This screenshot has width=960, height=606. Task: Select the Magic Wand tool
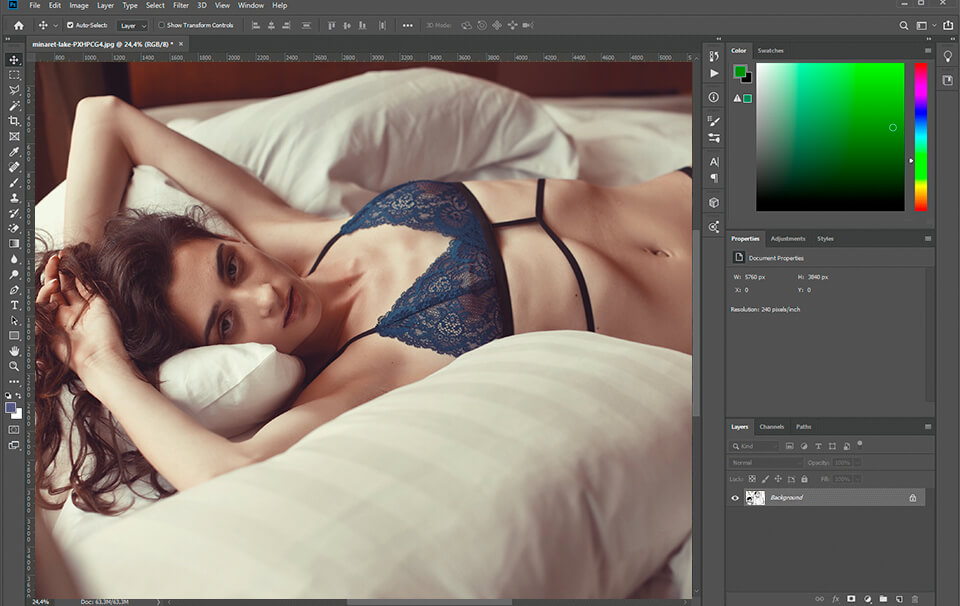14,105
